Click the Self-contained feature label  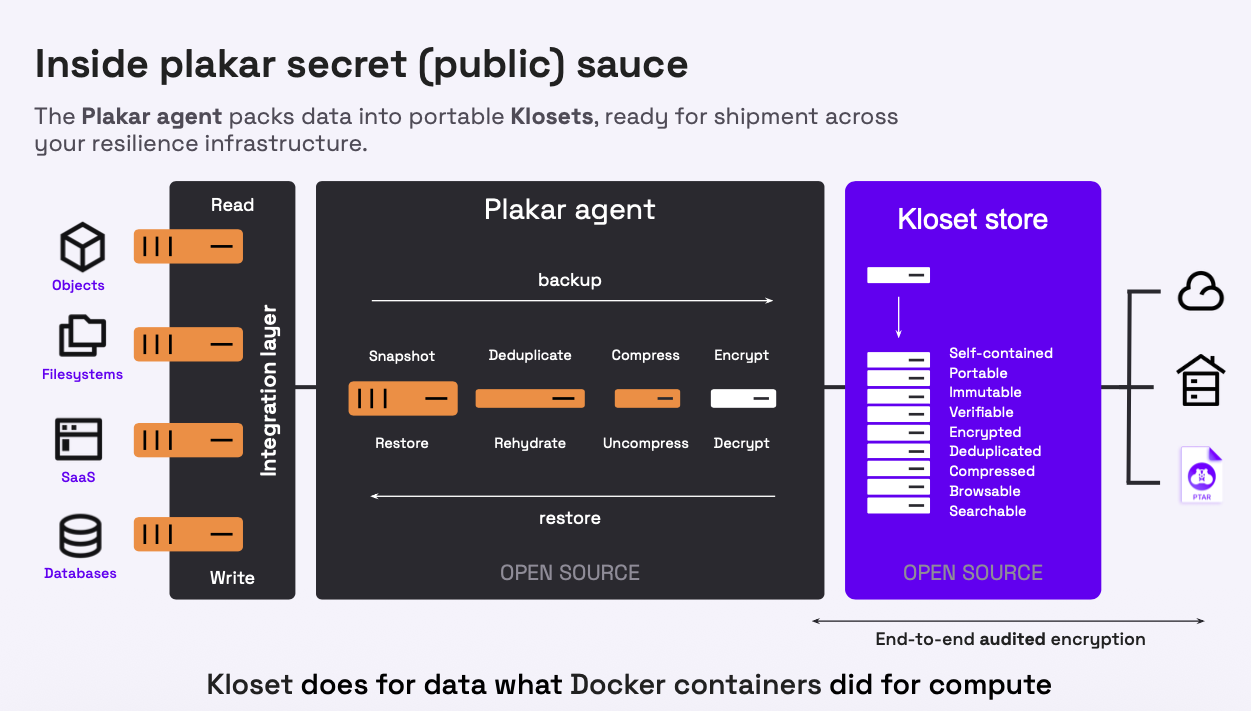tap(1000, 353)
